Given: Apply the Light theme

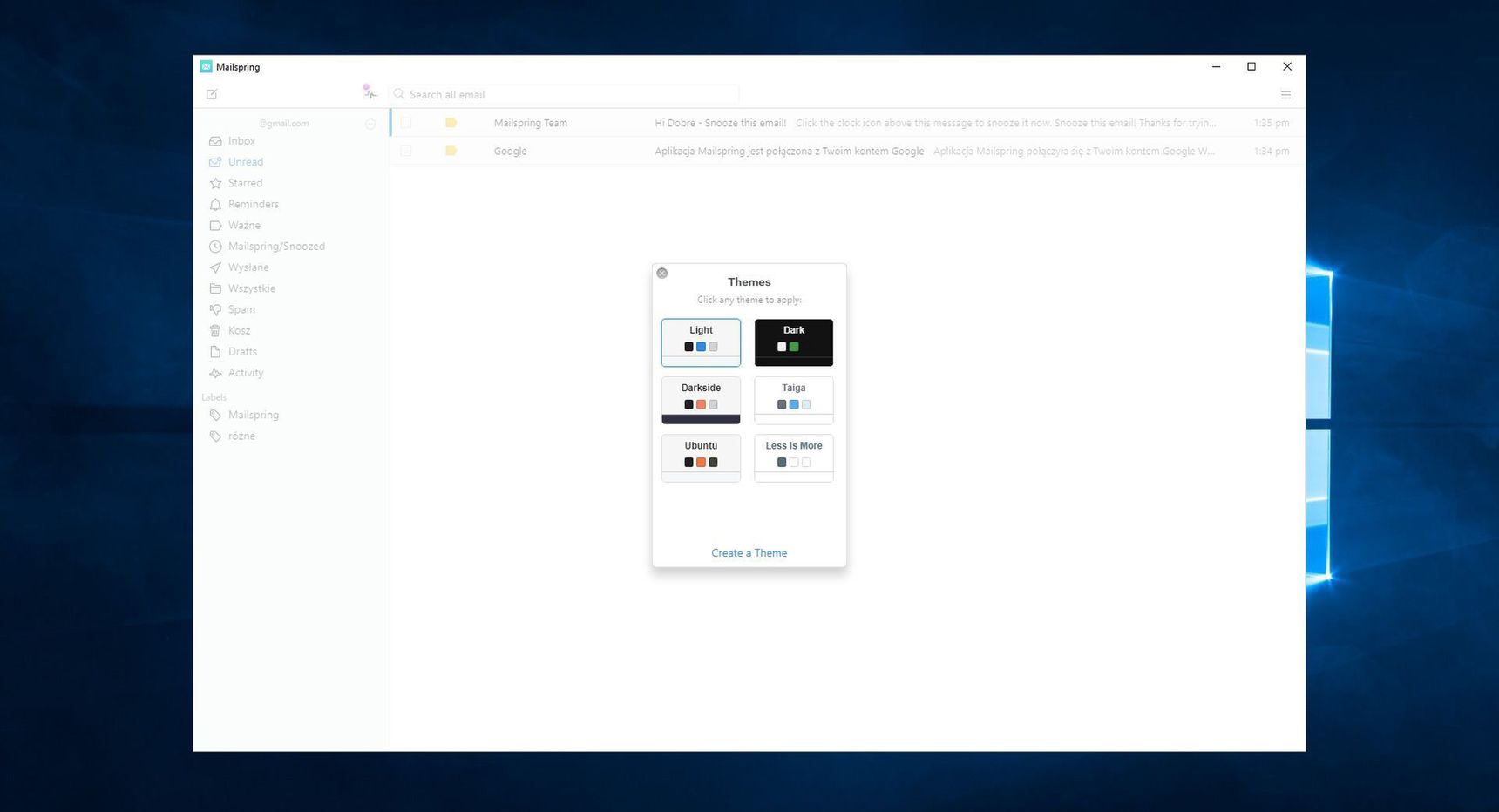Looking at the screenshot, I should point(701,342).
